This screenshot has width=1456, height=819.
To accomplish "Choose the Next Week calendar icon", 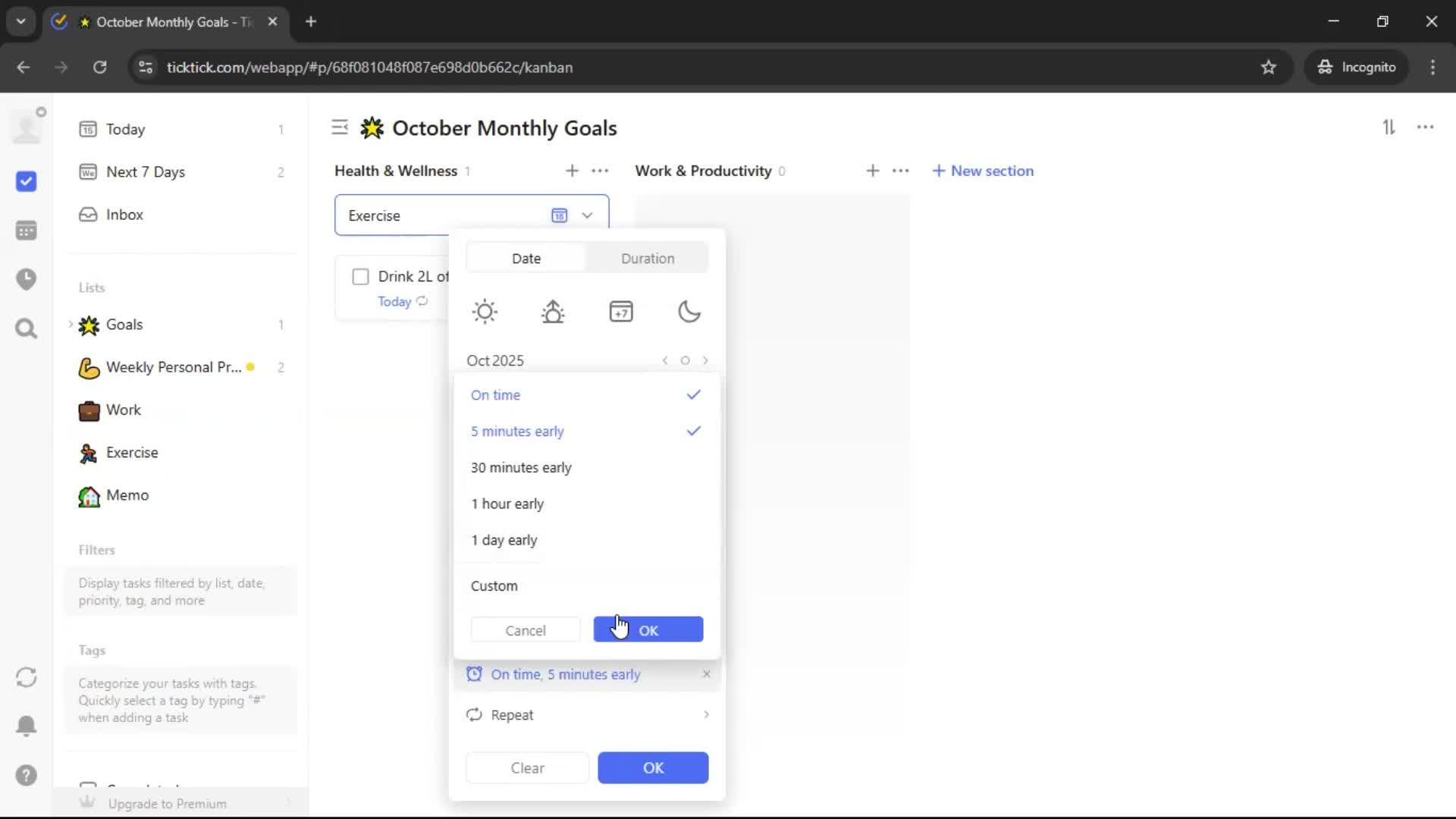I will tap(621, 312).
